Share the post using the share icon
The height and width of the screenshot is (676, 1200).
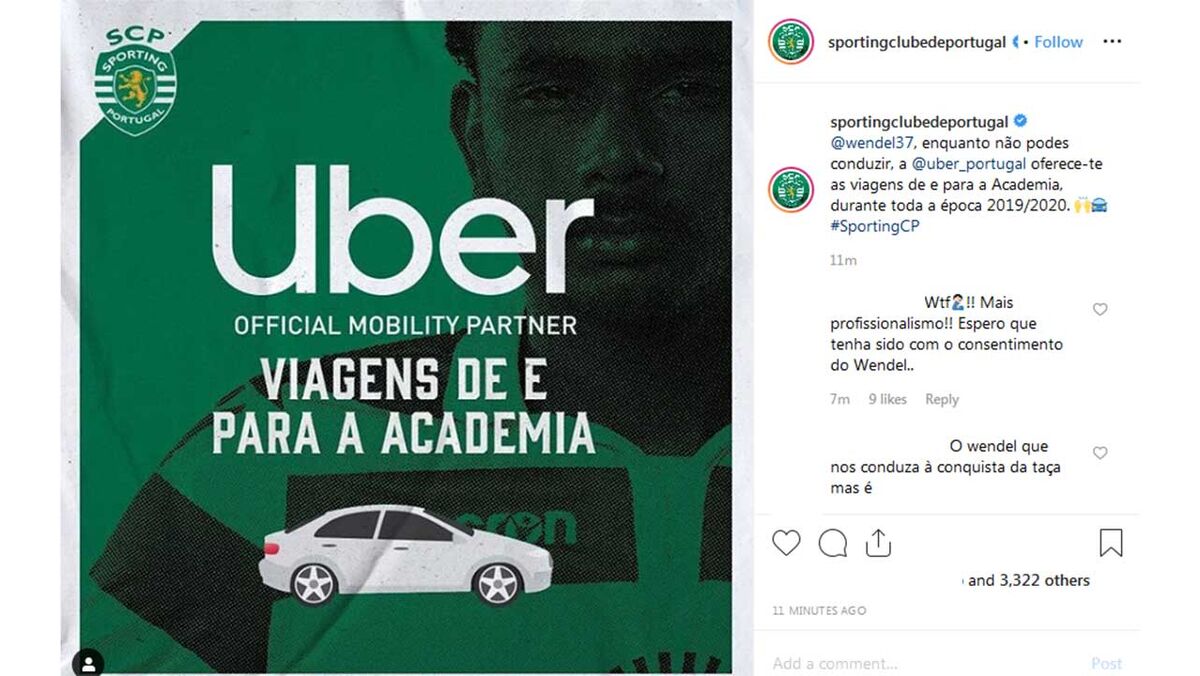pyautogui.click(x=878, y=542)
